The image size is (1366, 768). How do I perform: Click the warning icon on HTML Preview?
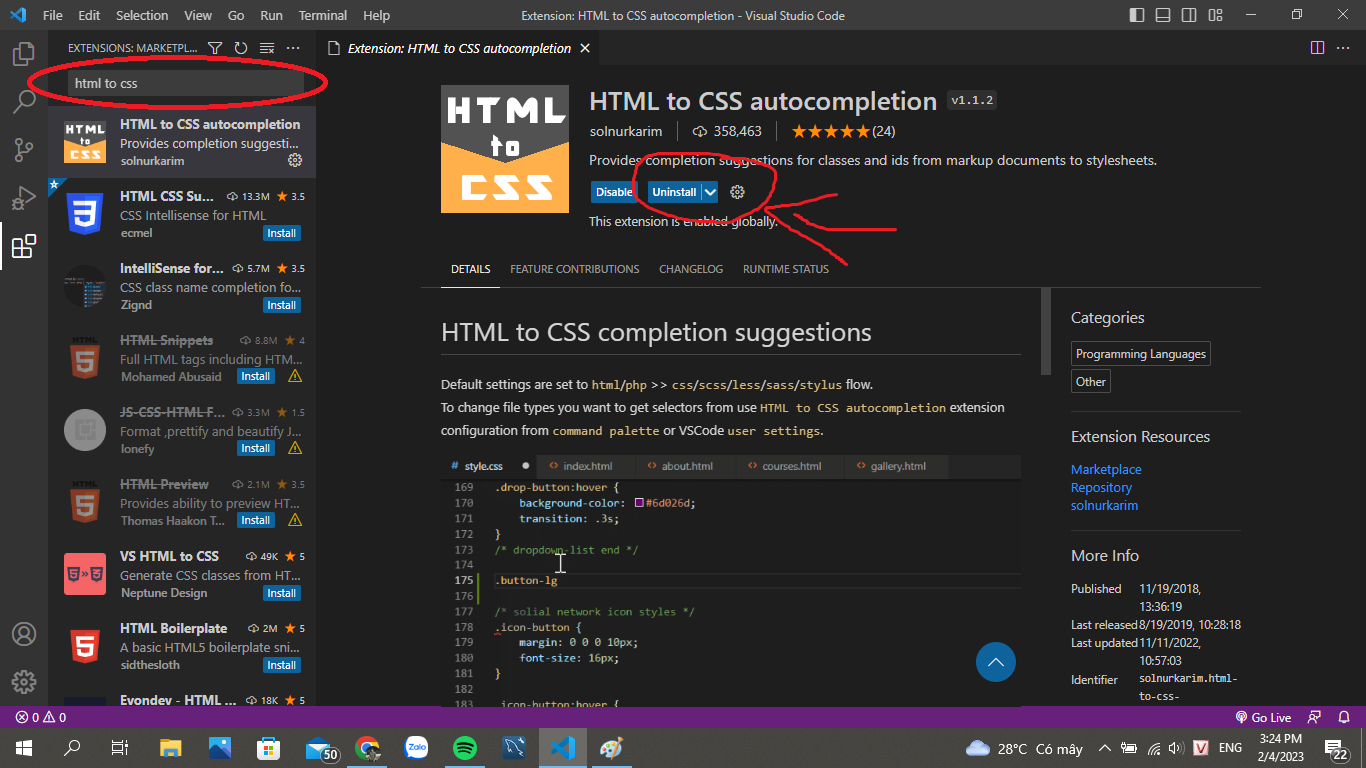295,520
